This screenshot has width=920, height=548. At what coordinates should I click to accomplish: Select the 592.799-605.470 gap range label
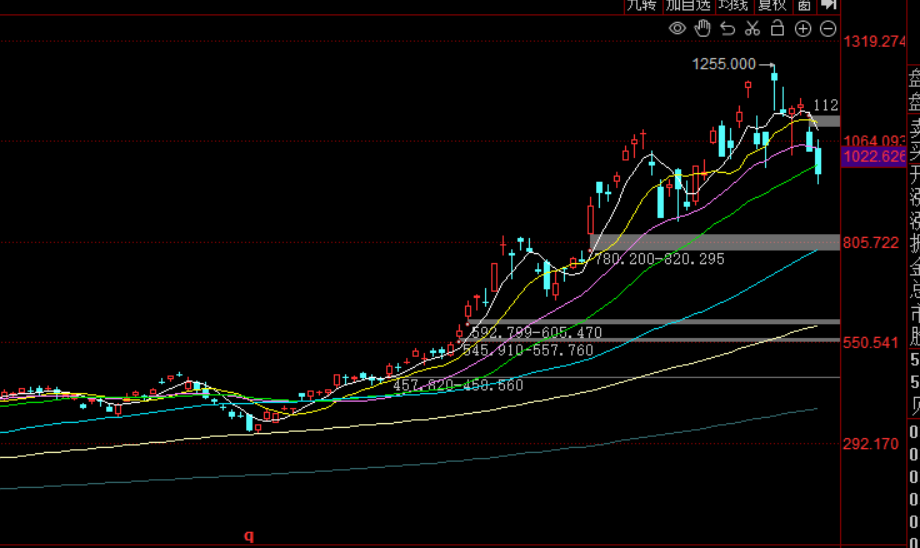pos(537,333)
